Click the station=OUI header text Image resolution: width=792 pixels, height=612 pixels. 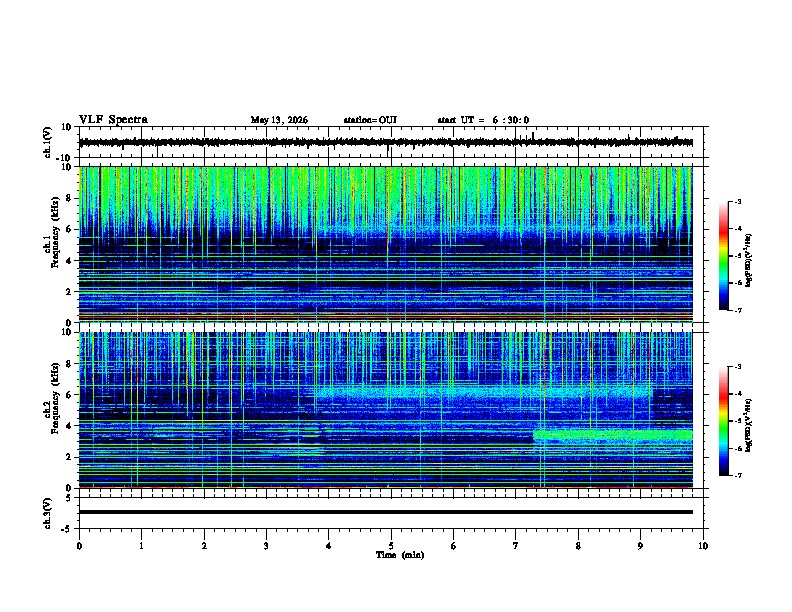coord(370,120)
